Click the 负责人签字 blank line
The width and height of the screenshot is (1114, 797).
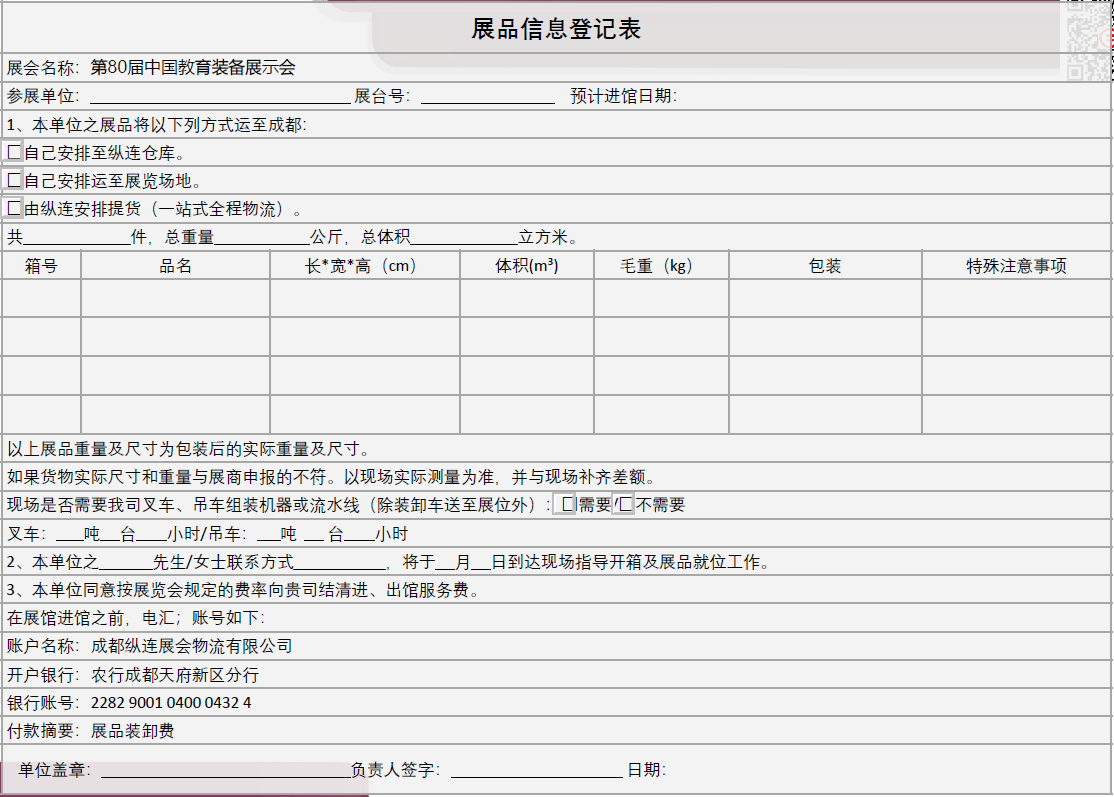tap(536, 771)
